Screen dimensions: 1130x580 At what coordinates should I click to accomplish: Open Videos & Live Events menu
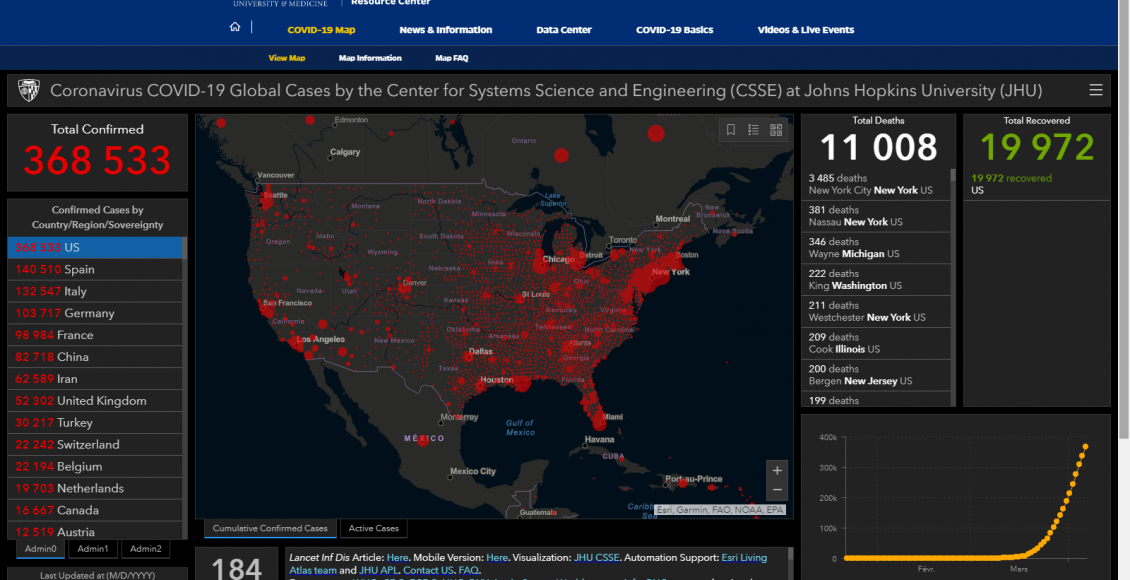pos(806,30)
